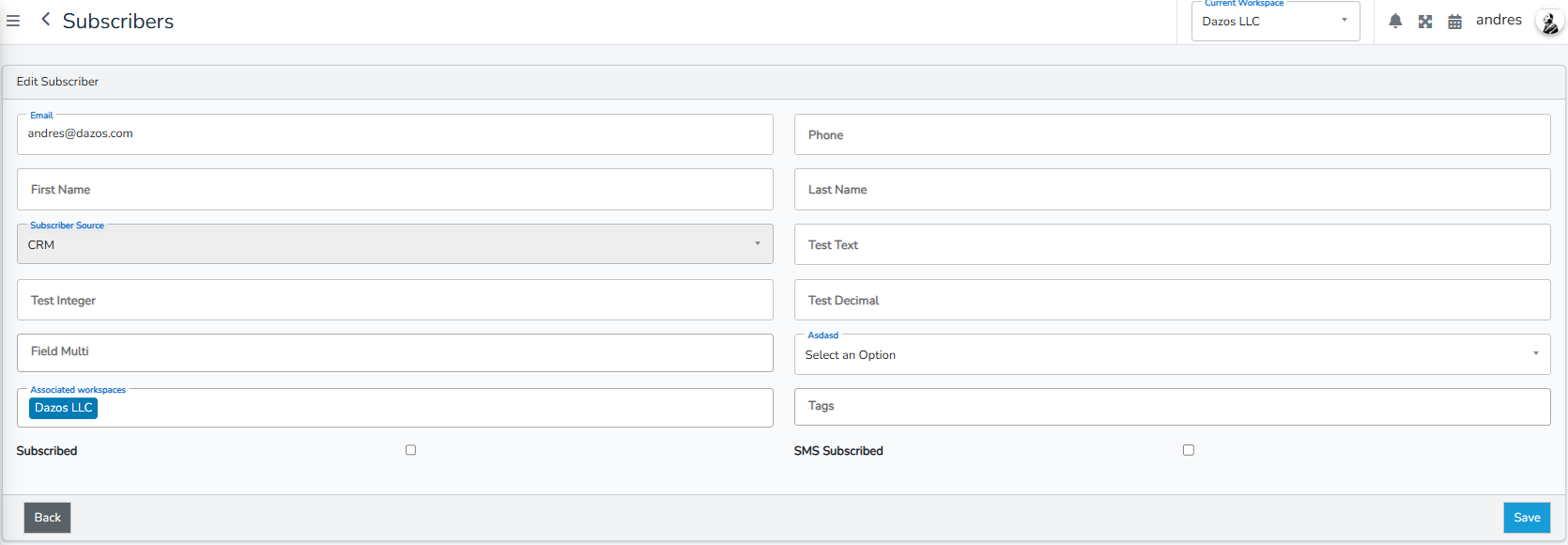Click the Subscribed label text
Viewport: 1568px width, 545px height.
47,451
